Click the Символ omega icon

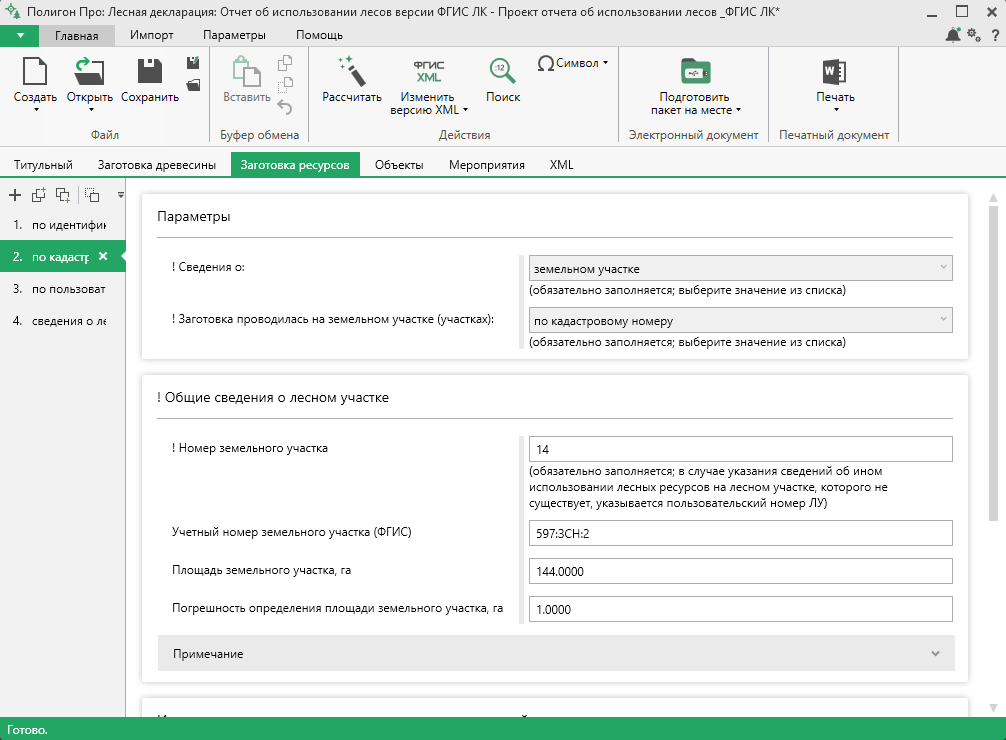pyautogui.click(x=545, y=63)
